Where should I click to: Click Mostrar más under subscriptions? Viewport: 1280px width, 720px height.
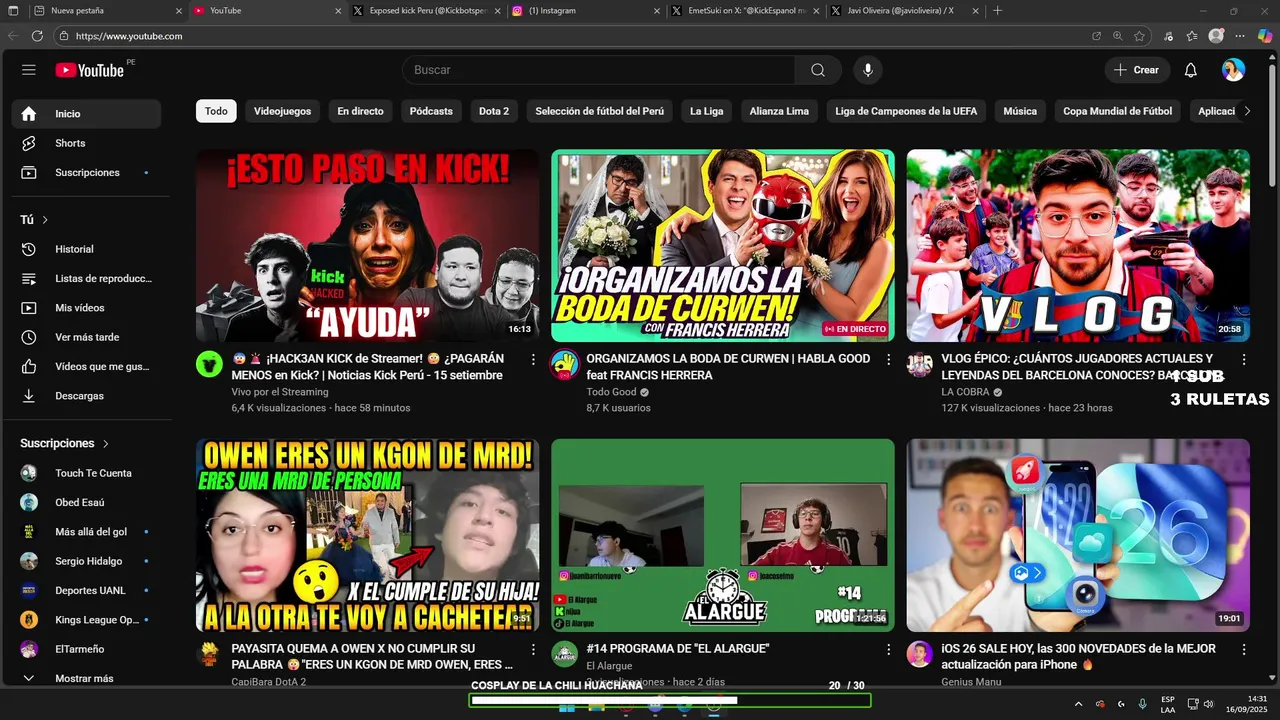(86, 678)
